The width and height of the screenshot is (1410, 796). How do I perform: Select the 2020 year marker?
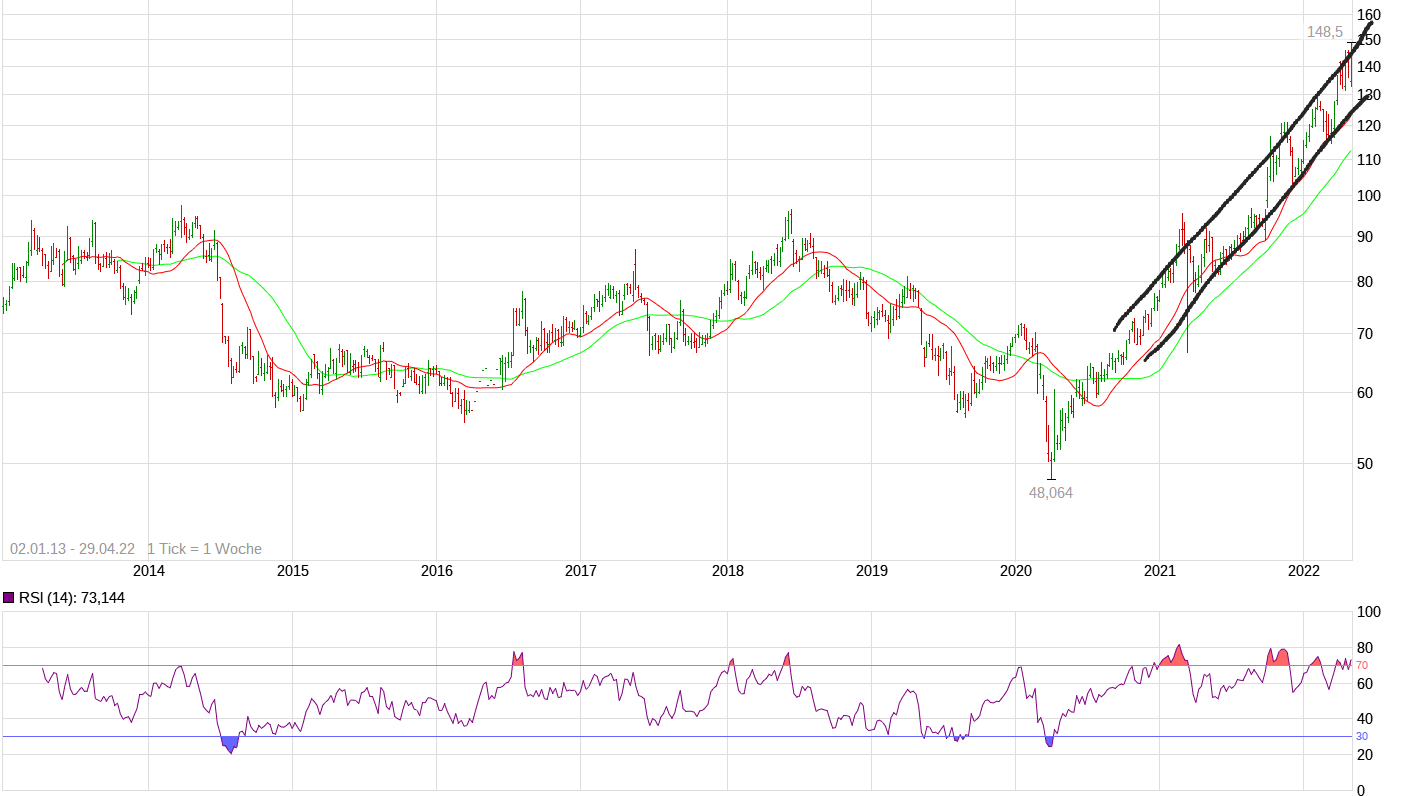point(1015,571)
